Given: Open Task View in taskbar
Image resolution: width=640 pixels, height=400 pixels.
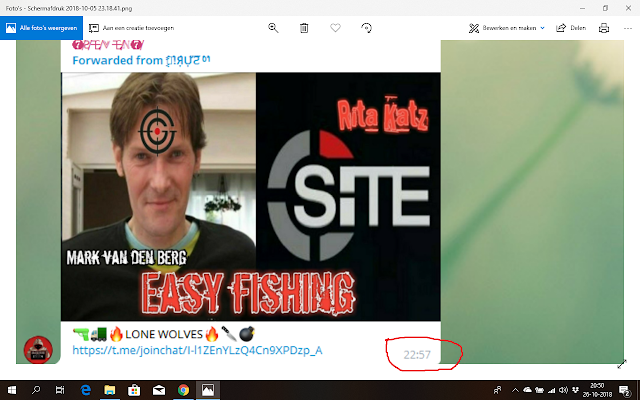Looking at the screenshot, I should [60, 390].
